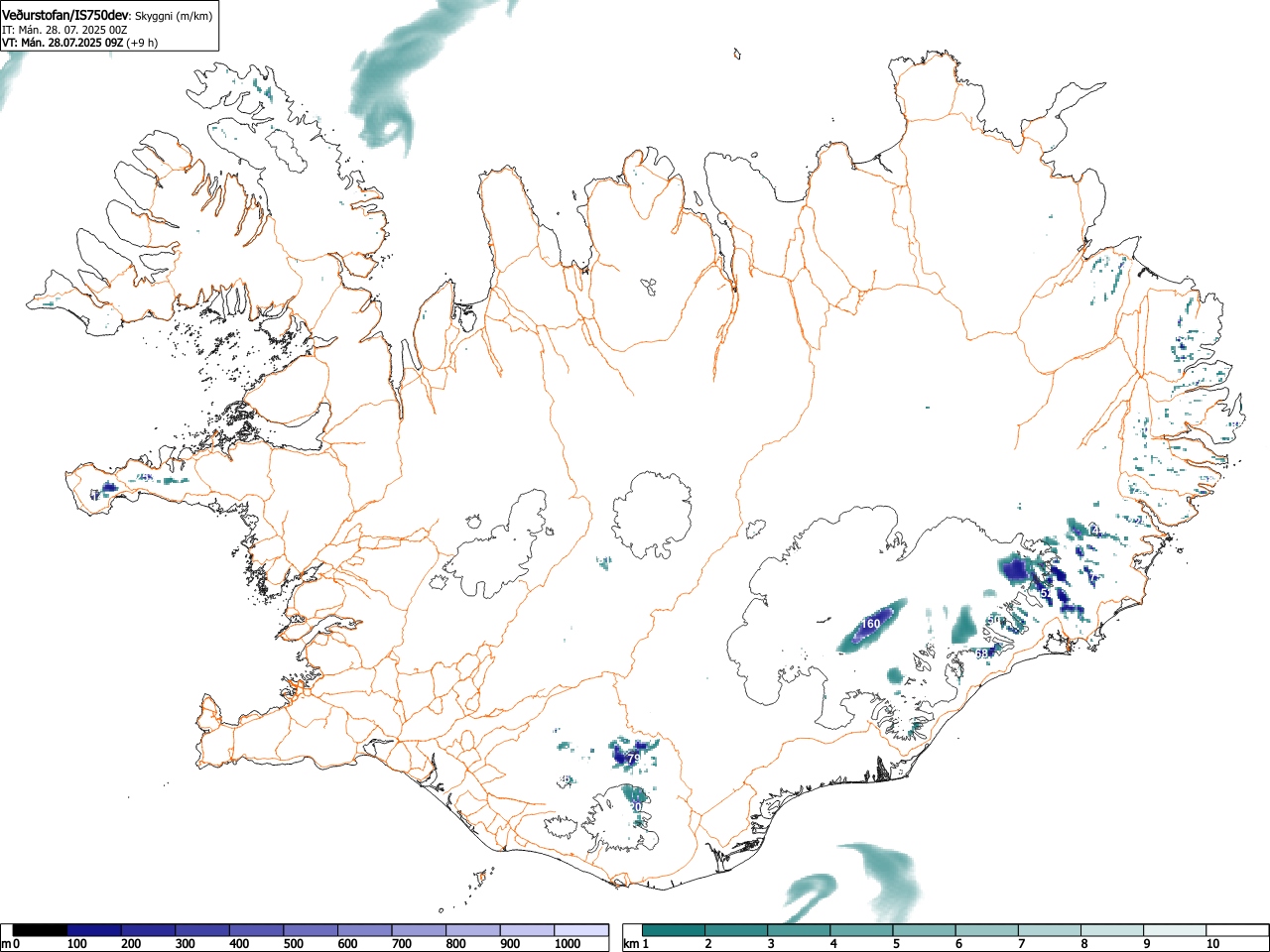Image resolution: width=1270 pixels, height=952 pixels.
Task: Click the '4' km legend label
Action: pyautogui.click(x=833, y=944)
